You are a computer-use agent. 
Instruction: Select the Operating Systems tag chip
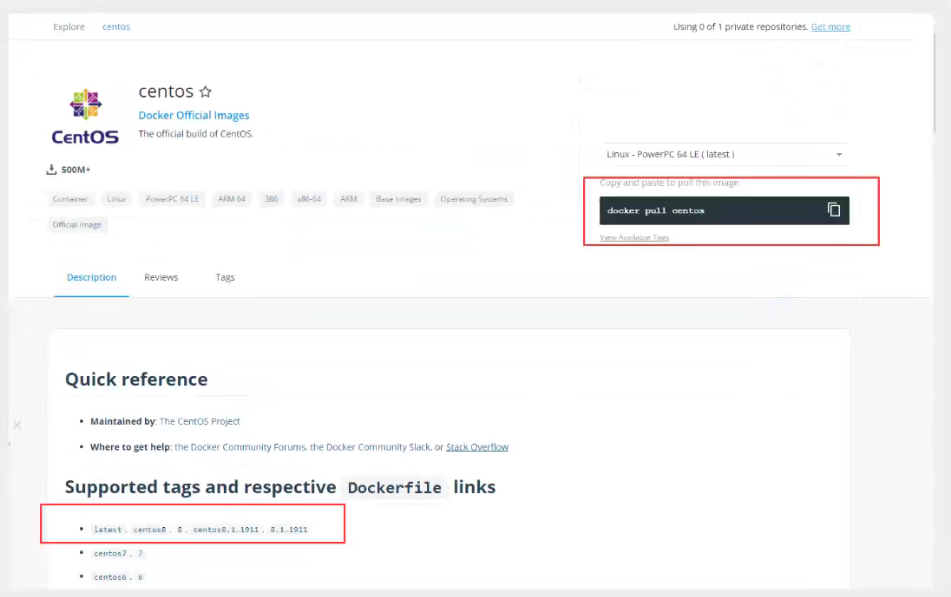(x=474, y=199)
